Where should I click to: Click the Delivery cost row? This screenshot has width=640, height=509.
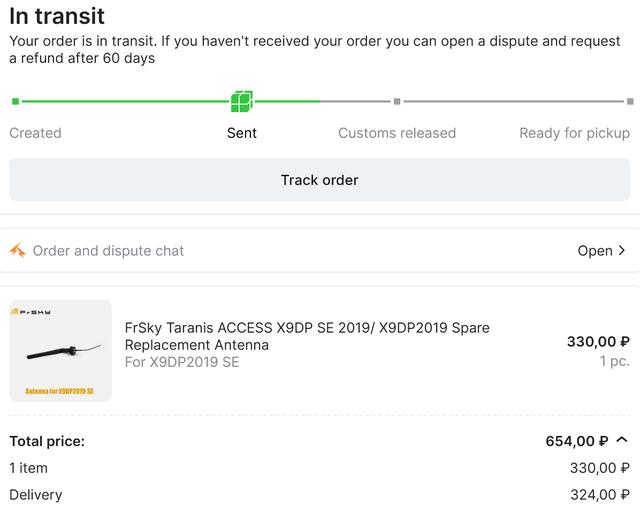pyautogui.click(x=320, y=494)
